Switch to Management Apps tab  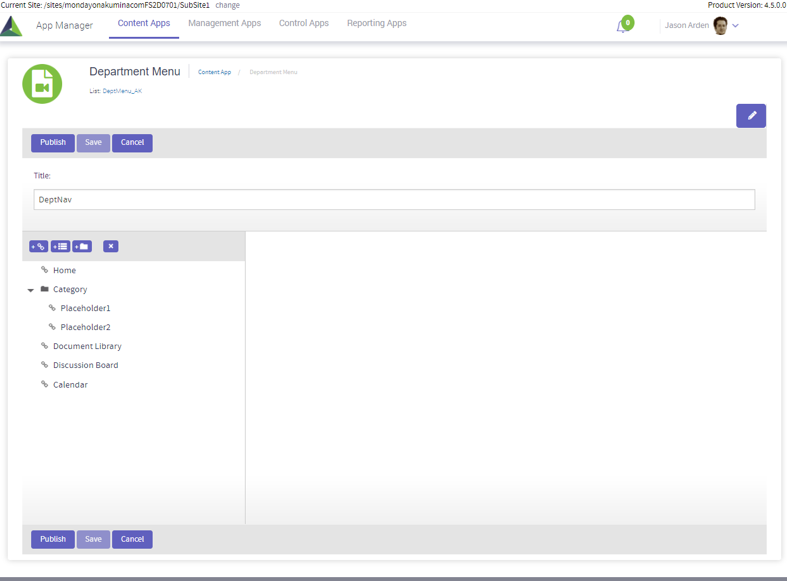224,23
